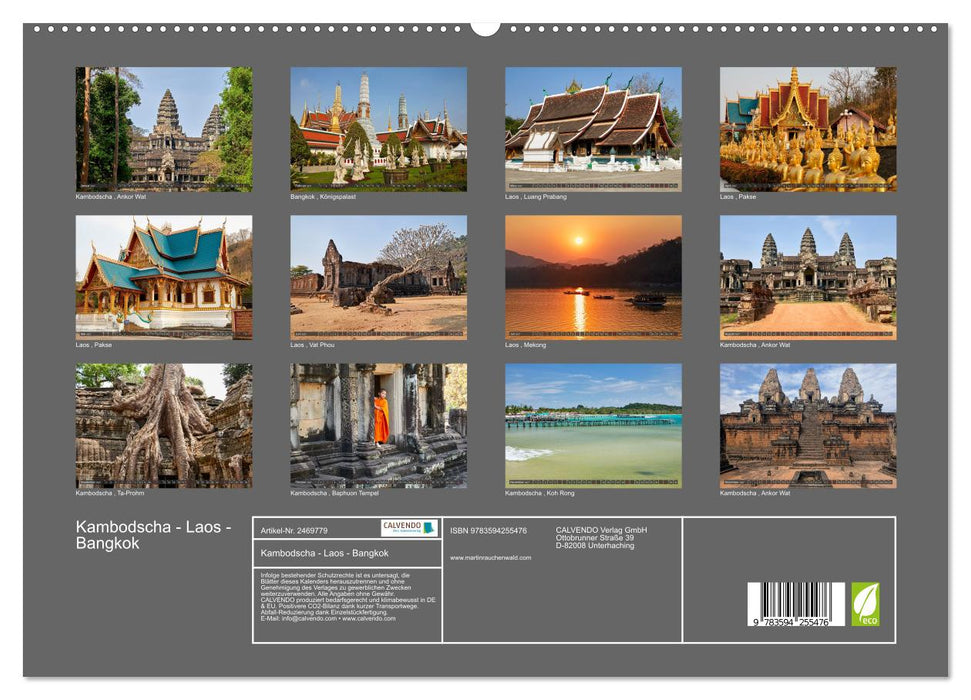
Task: Click the caption 'Laos , Mekong'
Action: [526, 345]
